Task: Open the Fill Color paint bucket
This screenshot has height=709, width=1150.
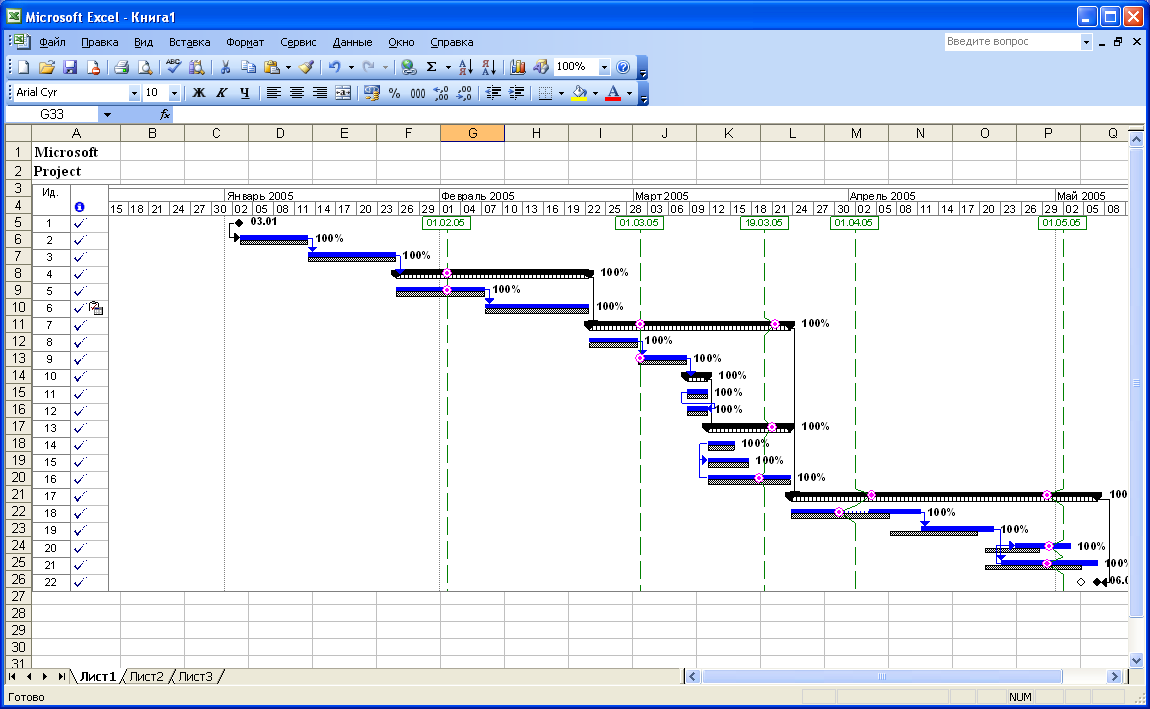Action: [579, 93]
